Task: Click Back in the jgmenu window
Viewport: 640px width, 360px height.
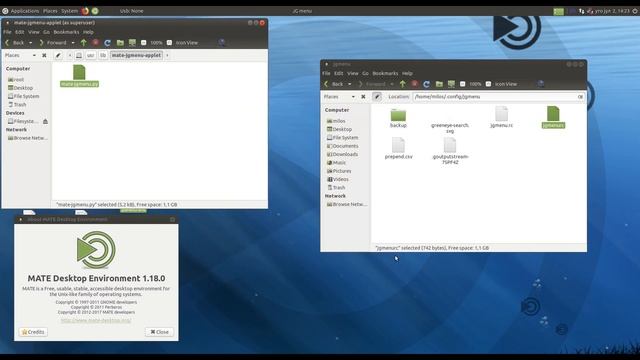Action: [x=333, y=84]
